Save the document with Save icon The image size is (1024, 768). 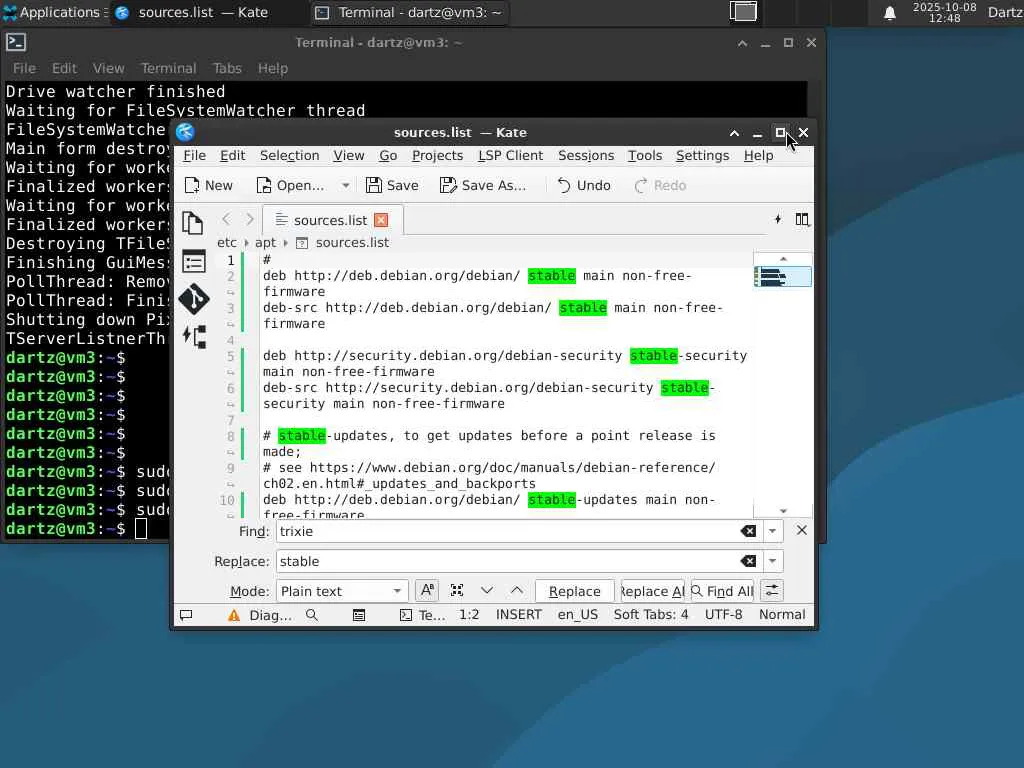coord(392,185)
